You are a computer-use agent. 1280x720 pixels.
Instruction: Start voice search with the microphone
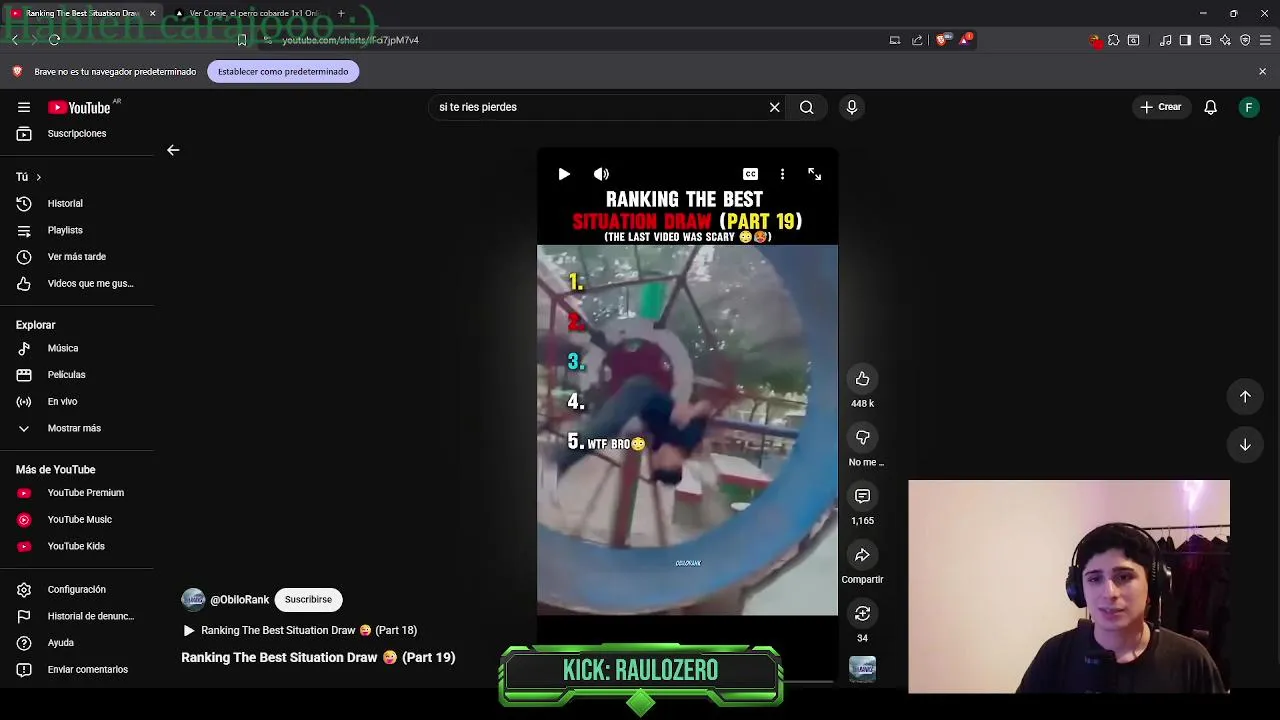coord(852,107)
